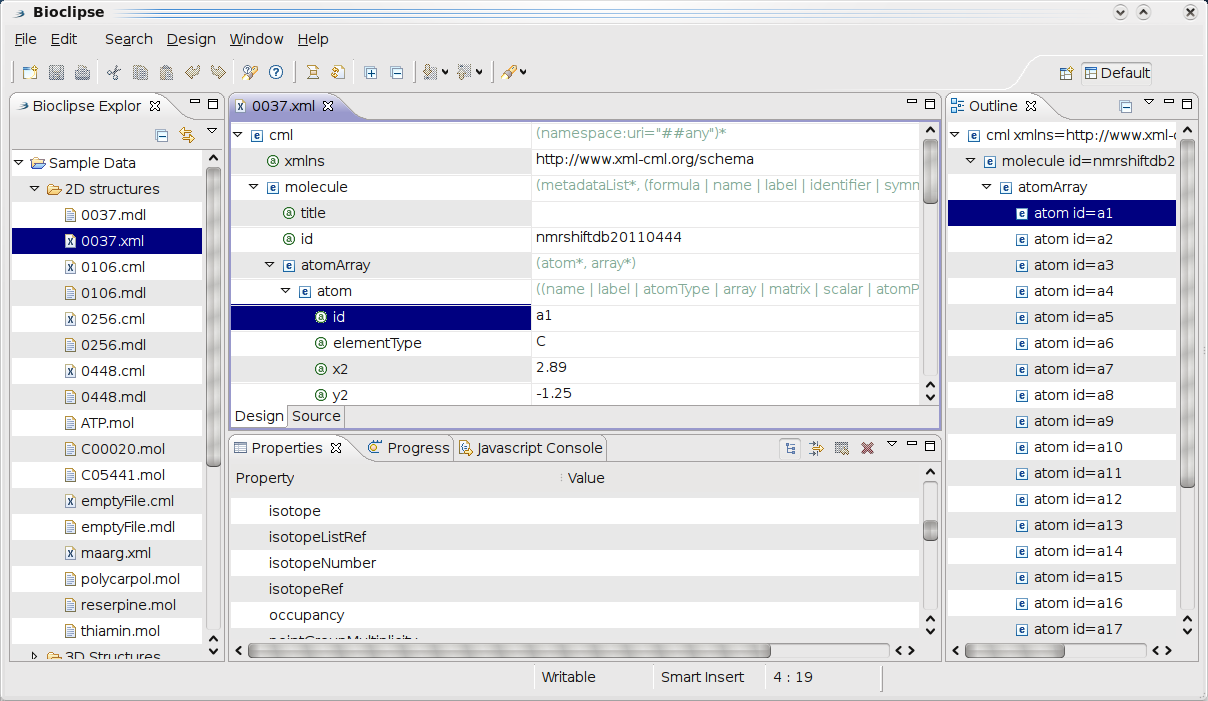Click the New file toolbar icon

click(30, 72)
